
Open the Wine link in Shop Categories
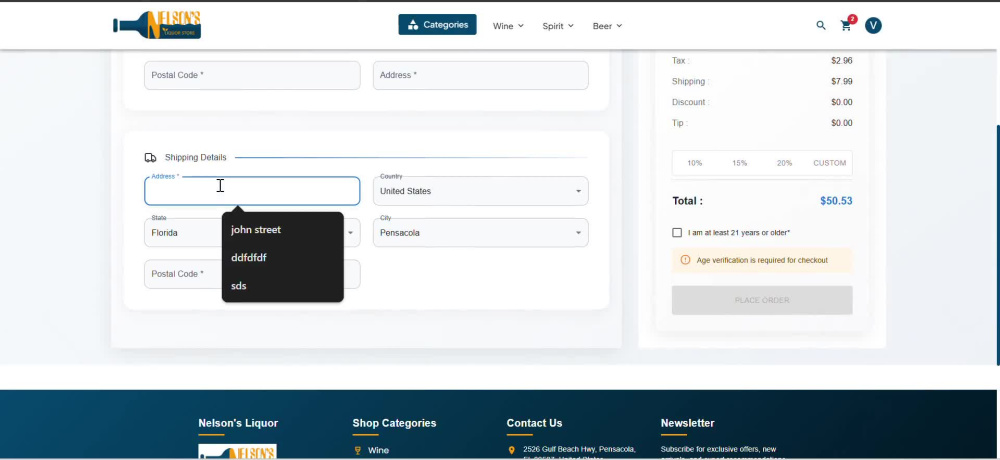point(378,450)
